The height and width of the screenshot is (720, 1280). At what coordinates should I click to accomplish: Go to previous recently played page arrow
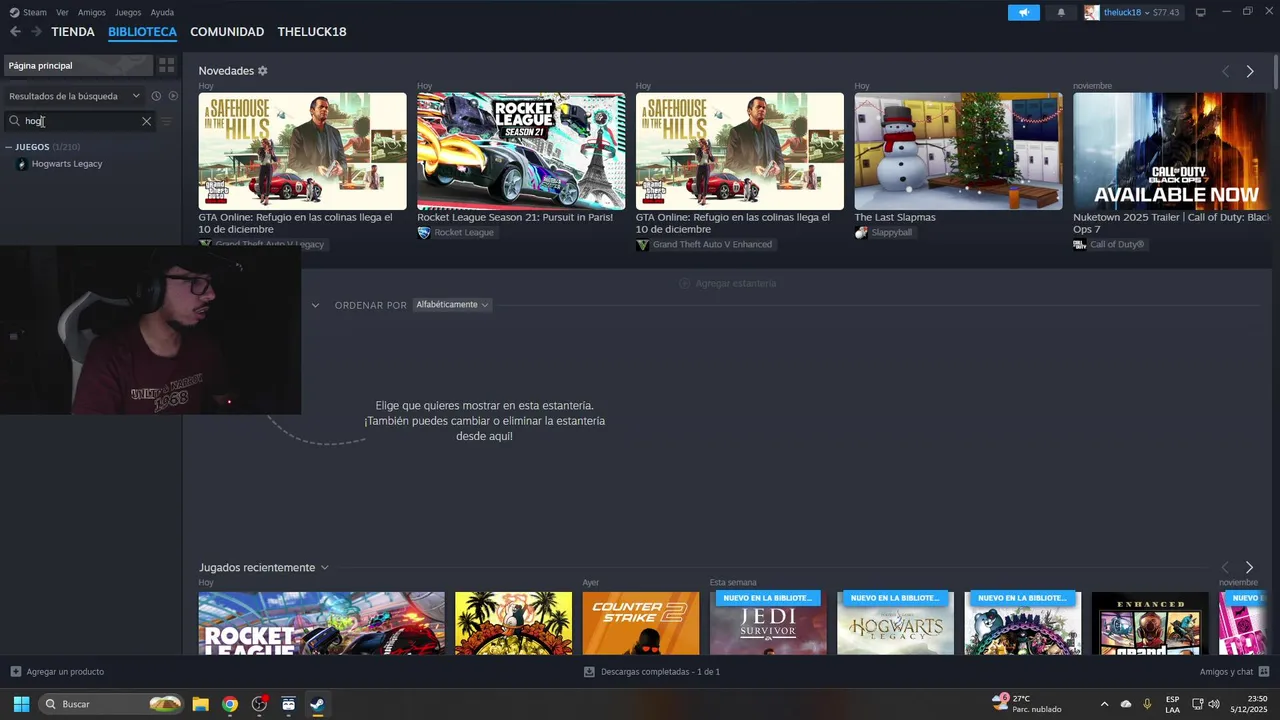pos(1225,567)
